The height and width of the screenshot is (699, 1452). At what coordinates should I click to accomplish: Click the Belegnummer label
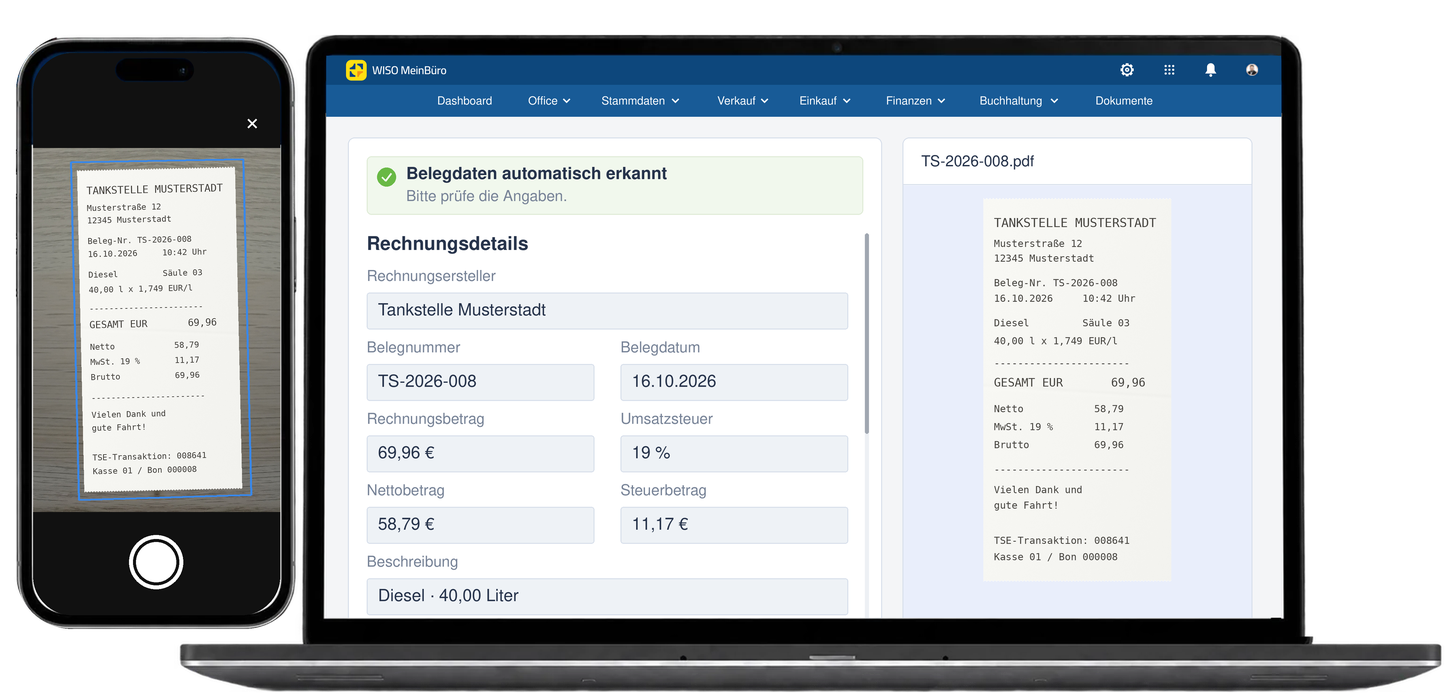(413, 348)
